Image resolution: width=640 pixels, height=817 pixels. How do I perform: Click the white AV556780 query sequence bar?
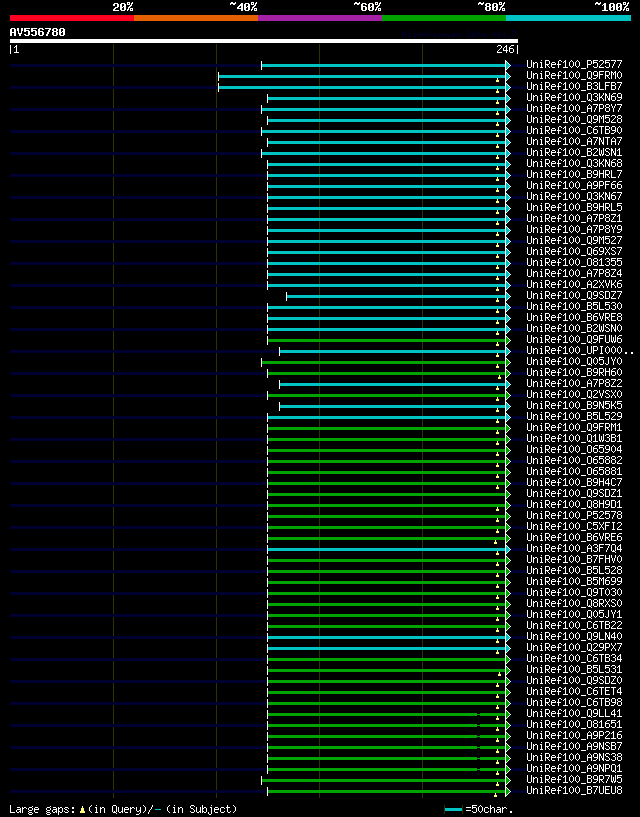click(264, 41)
